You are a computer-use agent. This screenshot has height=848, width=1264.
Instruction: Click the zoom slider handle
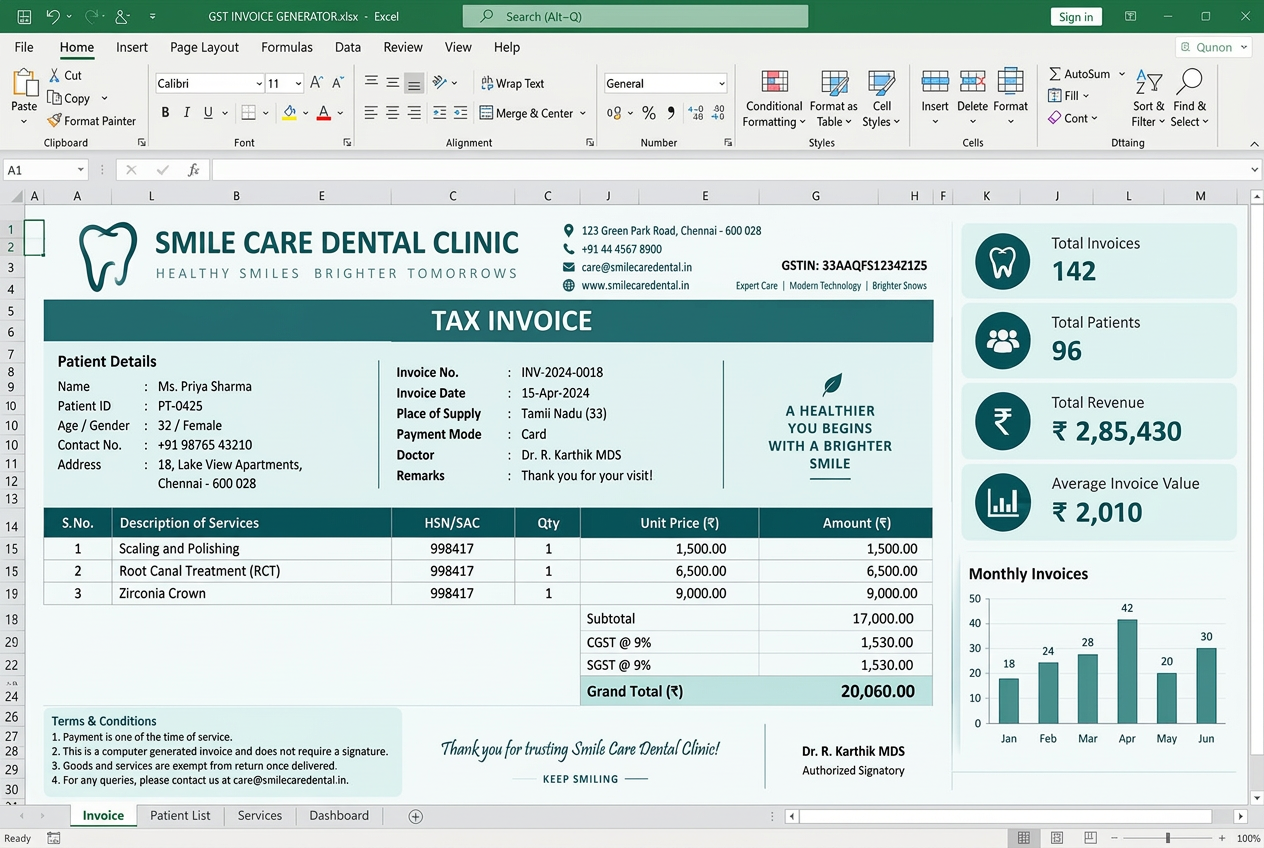pos(1168,838)
